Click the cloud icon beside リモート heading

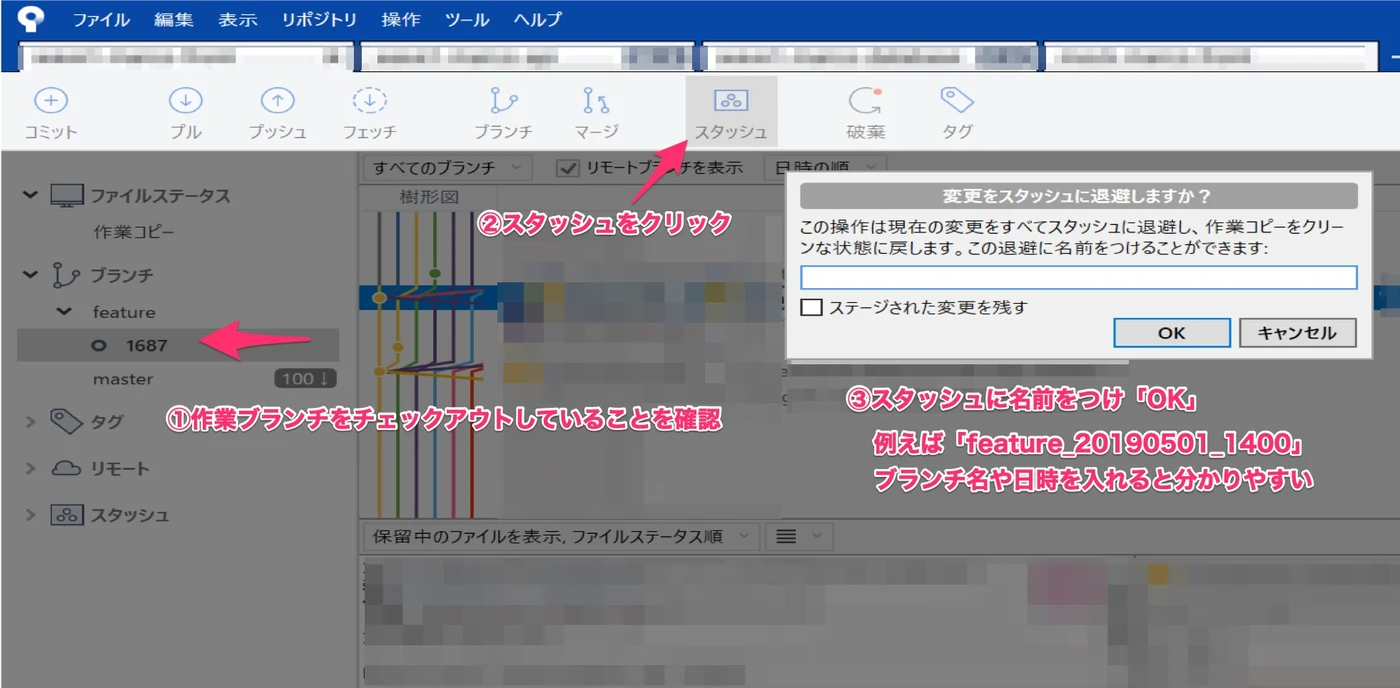click(66, 468)
